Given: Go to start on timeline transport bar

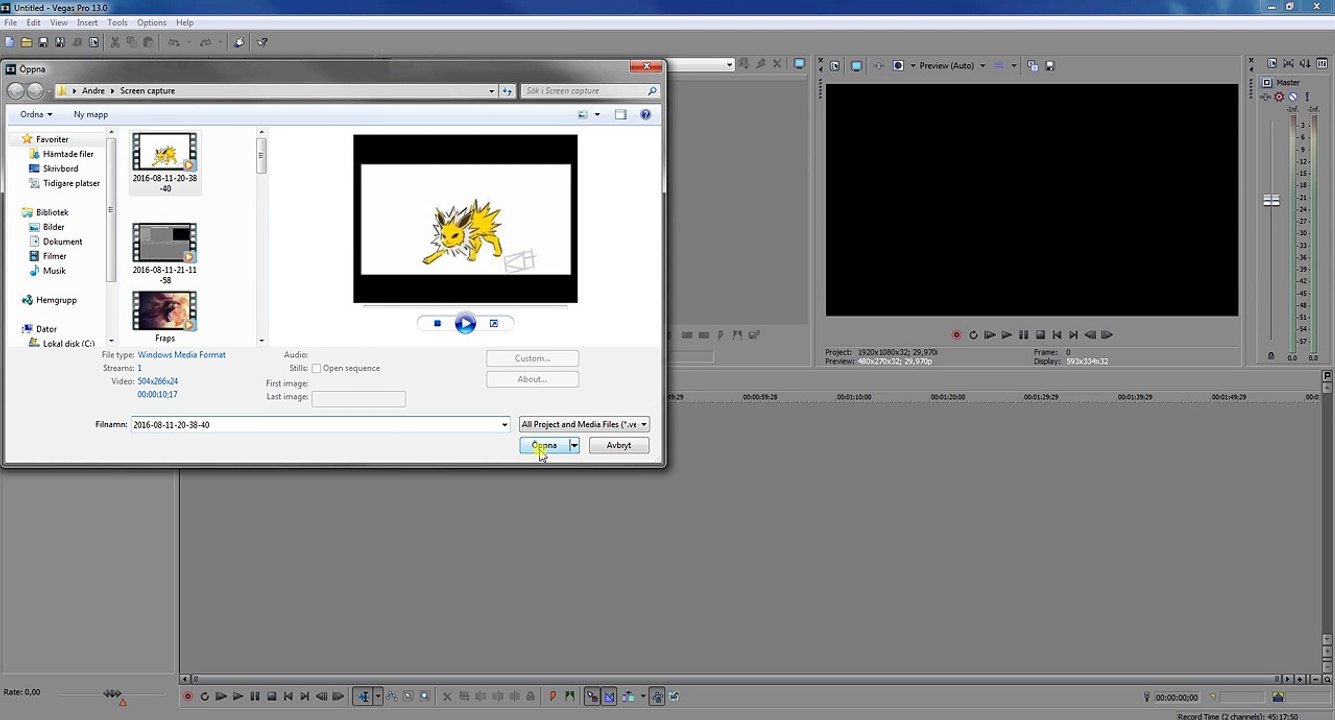Looking at the screenshot, I should (x=288, y=696).
